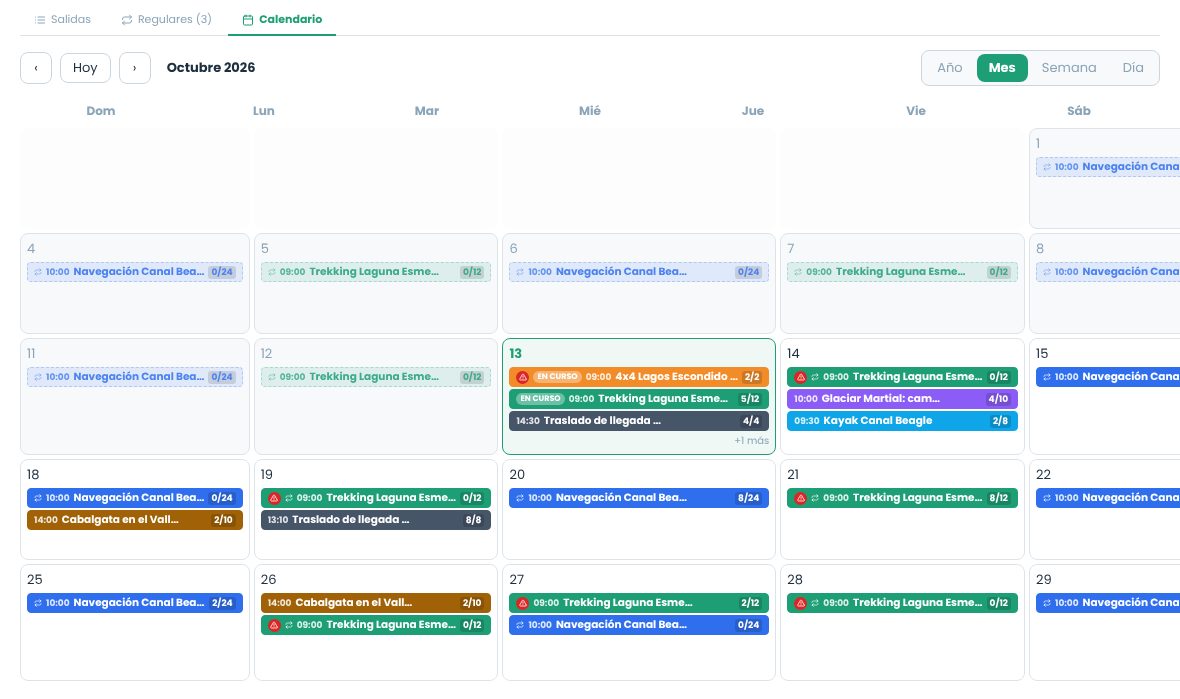Open tentative Trekking Laguna event on day 7

[902, 272]
